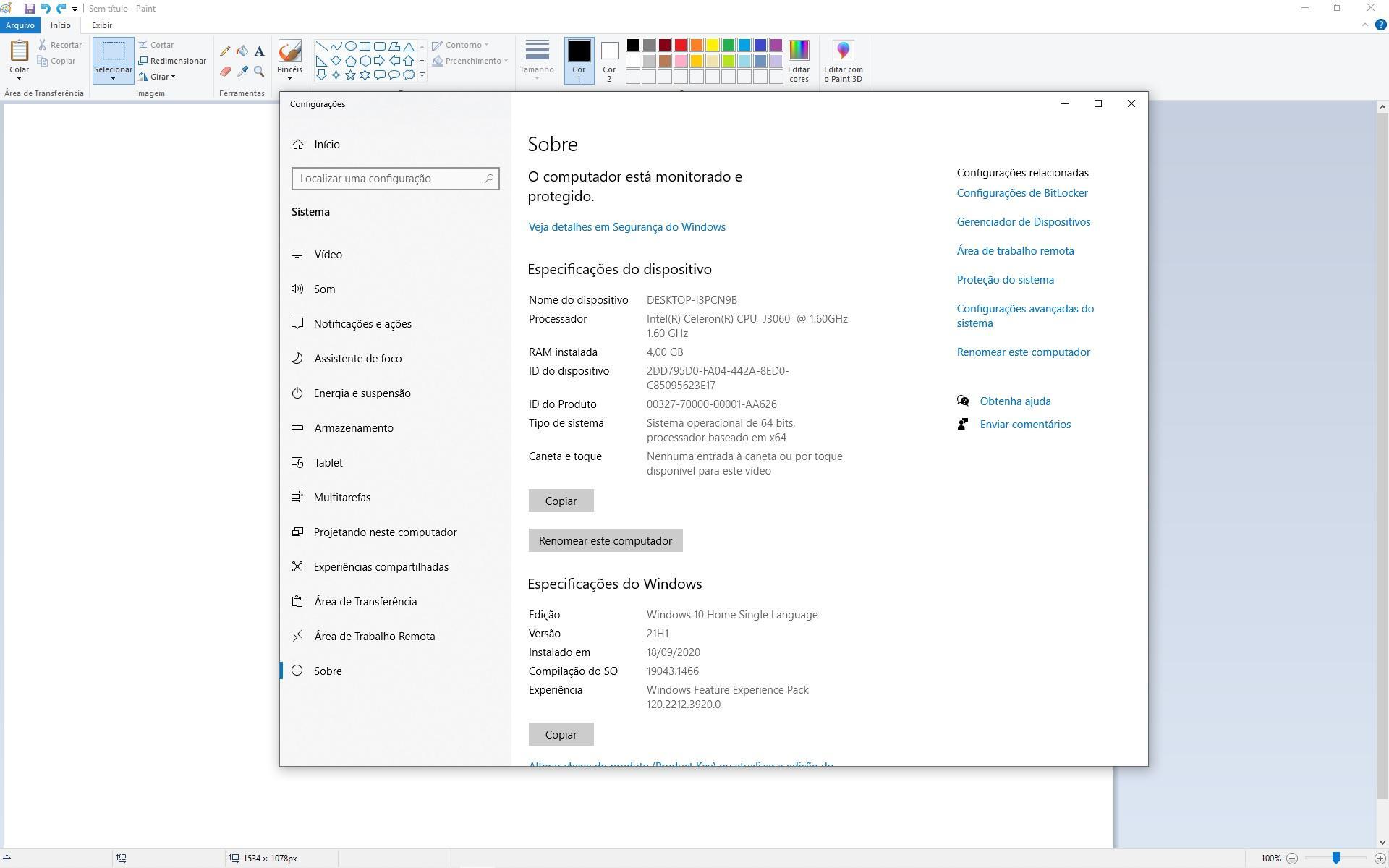Select the Eraser tool in Paint
The image size is (1389, 868).
(225, 72)
